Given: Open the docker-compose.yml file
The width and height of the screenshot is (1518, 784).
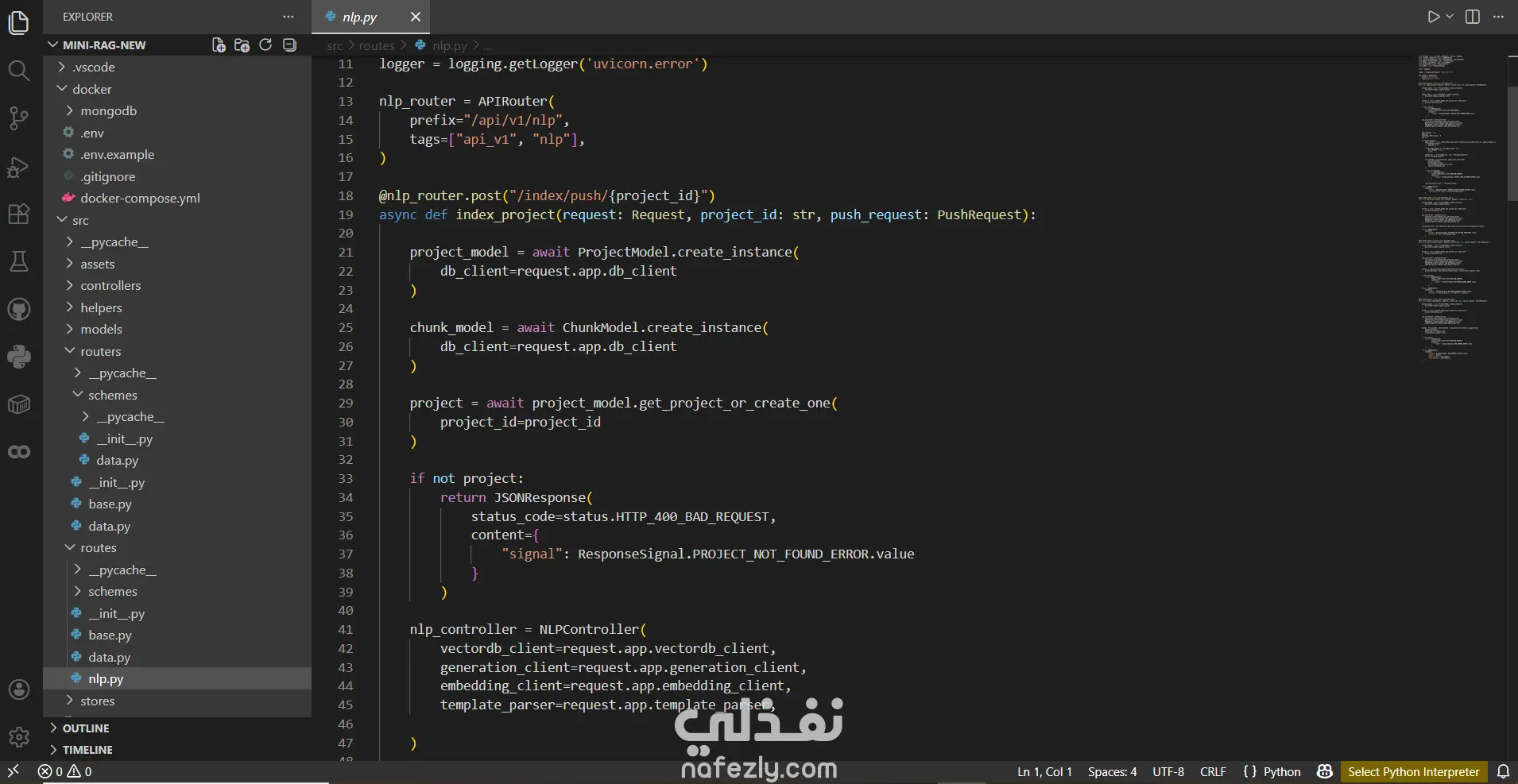Looking at the screenshot, I should coord(177,199).
